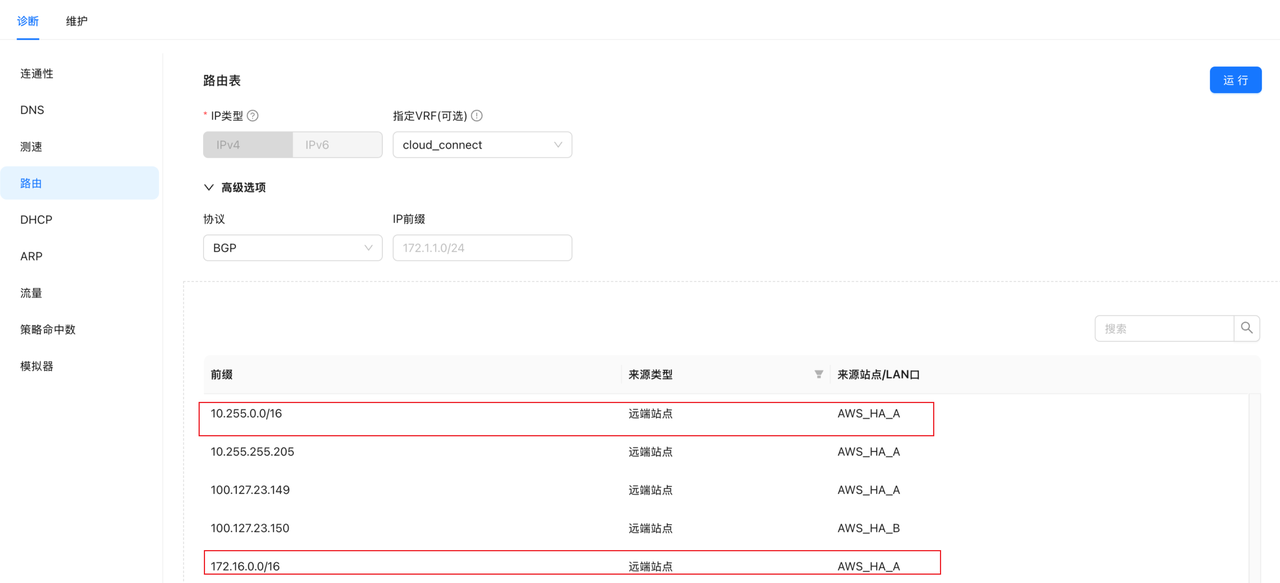
Task: Click the 运行 button to run query
Action: point(1235,79)
